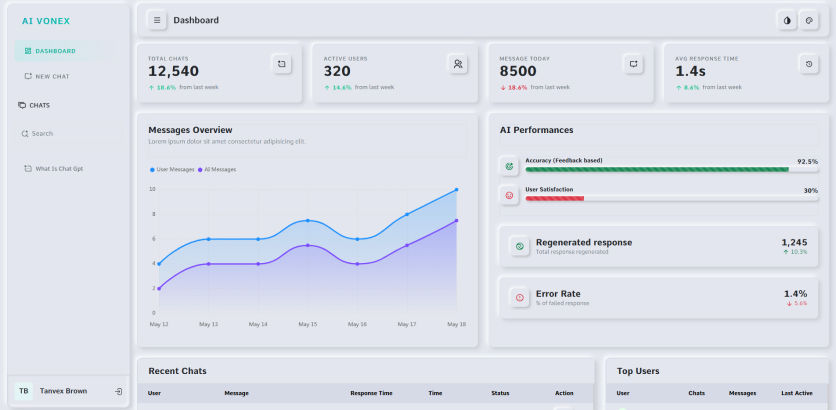836x410 pixels.
Task: Click the Error Rate warning icon
Action: pos(519,298)
